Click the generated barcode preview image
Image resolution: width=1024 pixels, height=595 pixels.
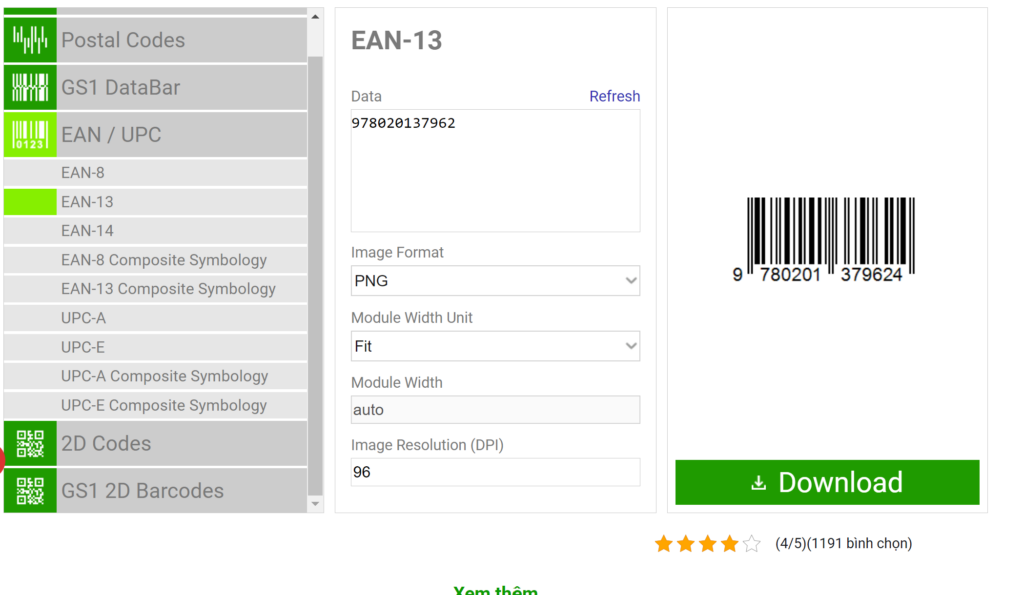point(823,240)
